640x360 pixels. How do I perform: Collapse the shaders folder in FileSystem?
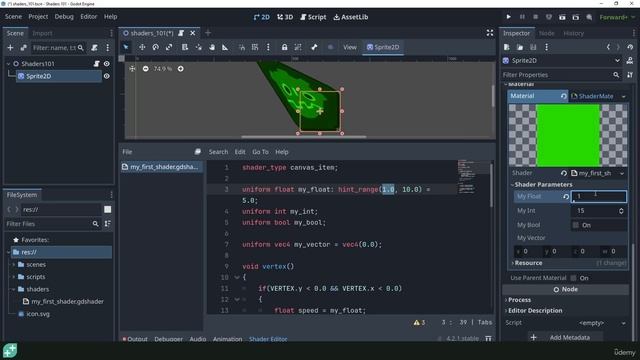coord(13,289)
